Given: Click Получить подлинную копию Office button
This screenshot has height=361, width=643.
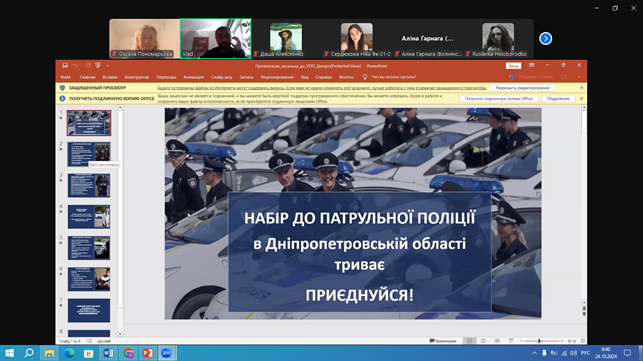Looking at the screenshot, I should [x=499, y=98].
